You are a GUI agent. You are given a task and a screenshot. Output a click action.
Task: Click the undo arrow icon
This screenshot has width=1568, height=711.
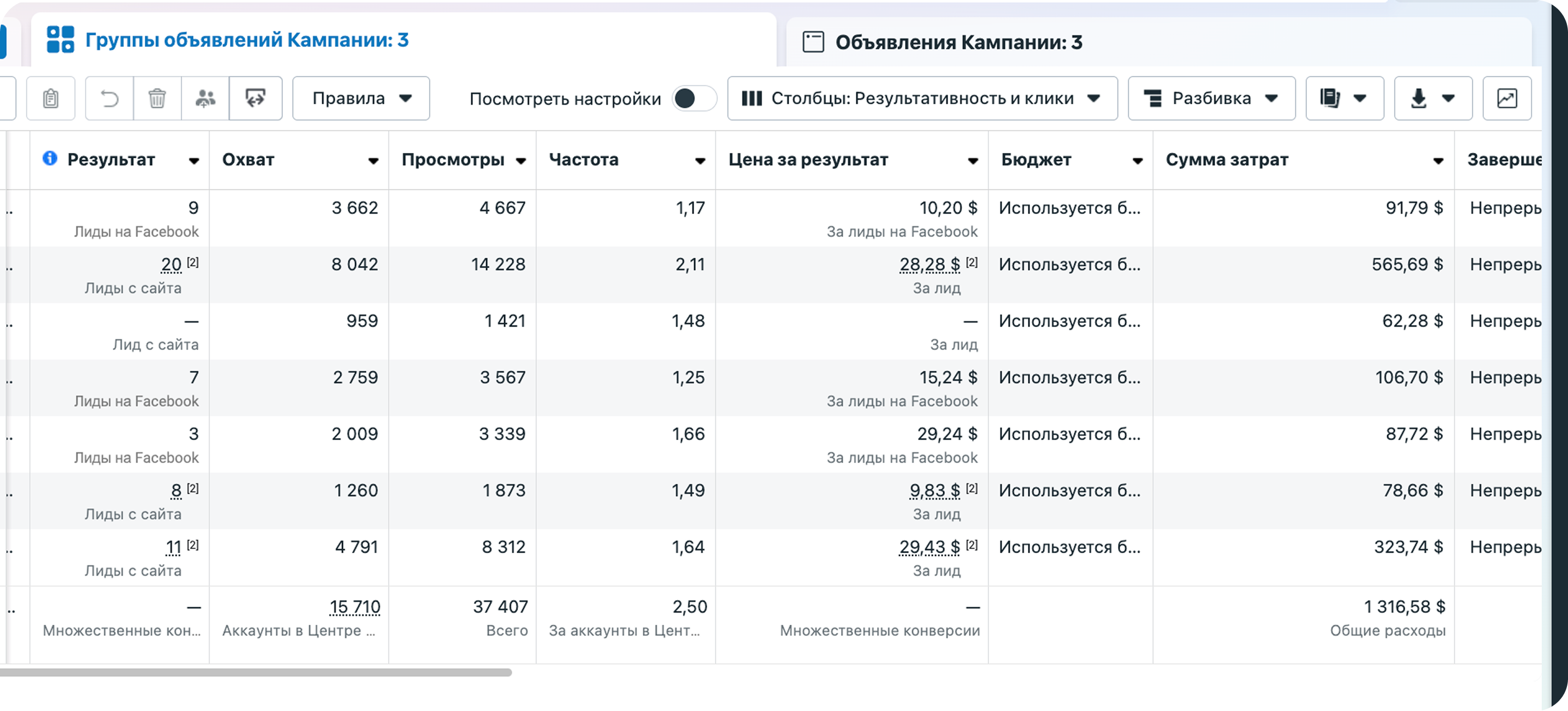(110, 98)
